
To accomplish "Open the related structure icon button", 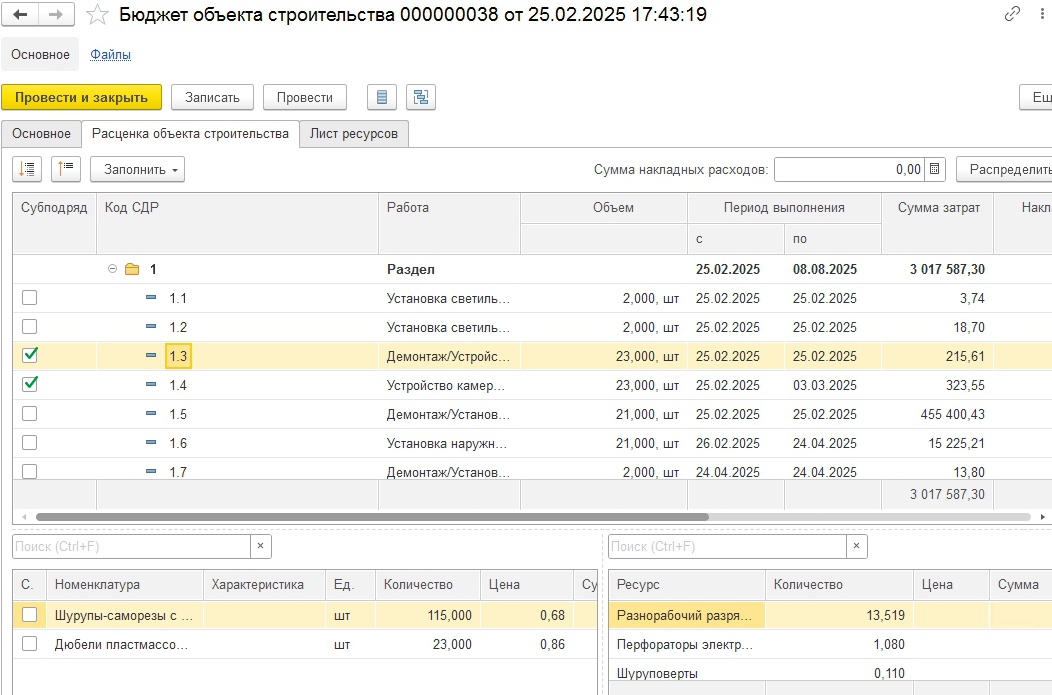I will [421, 97].
